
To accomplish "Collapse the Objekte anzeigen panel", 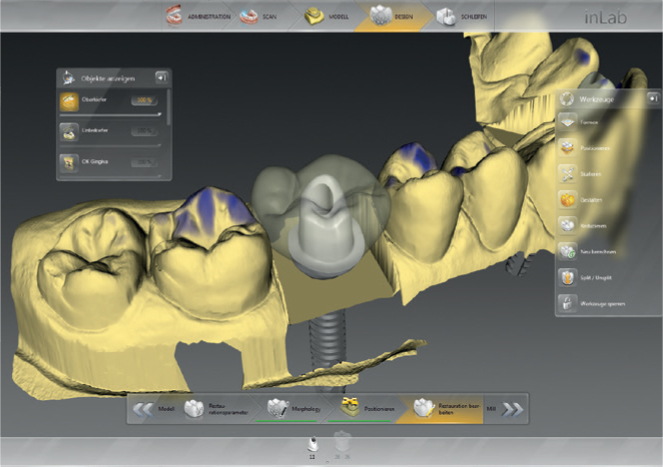I will pyautogui.click(x=161, y=76).
